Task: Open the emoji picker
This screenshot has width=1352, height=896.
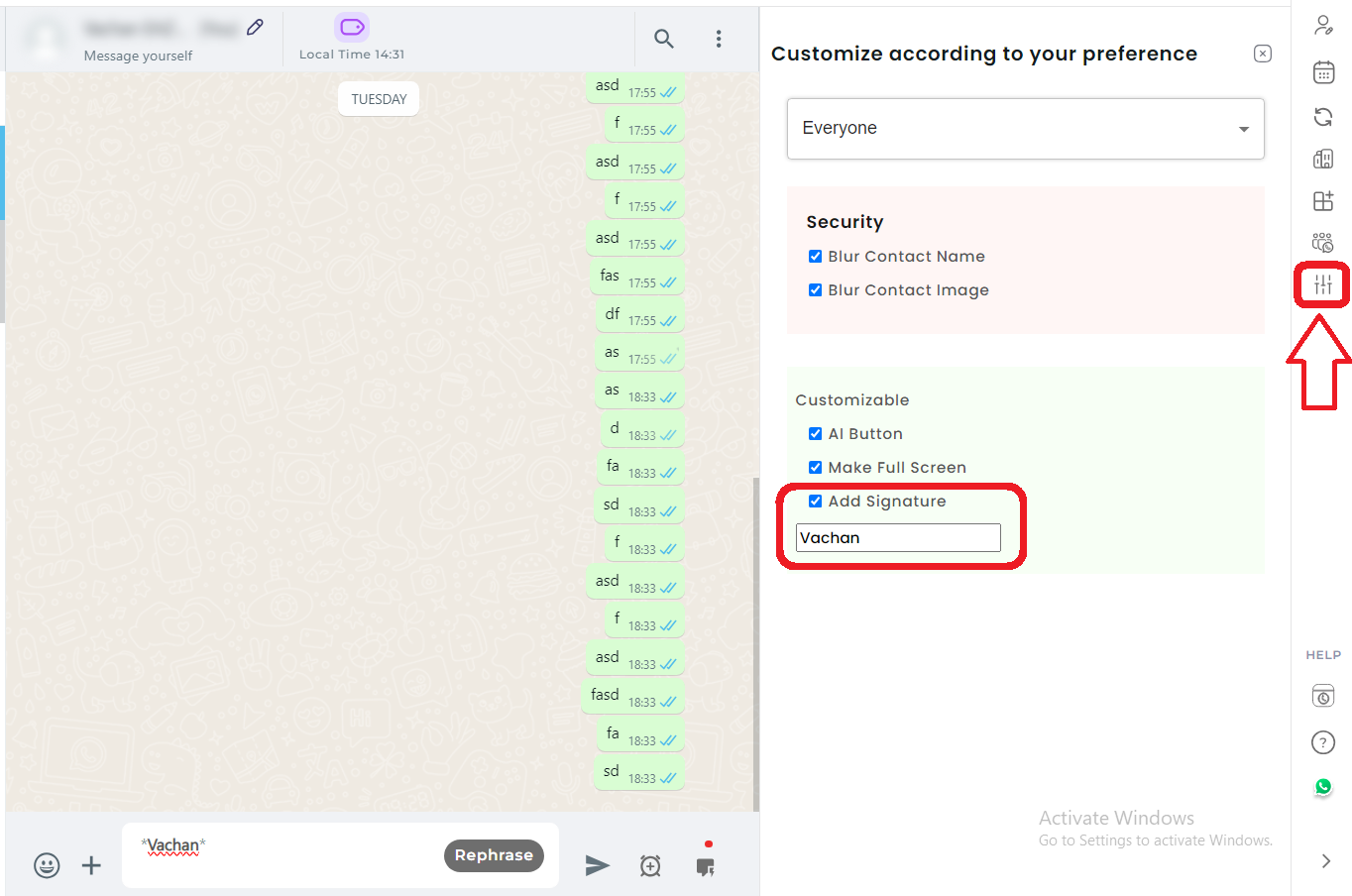Action: (x=47, y=865)
